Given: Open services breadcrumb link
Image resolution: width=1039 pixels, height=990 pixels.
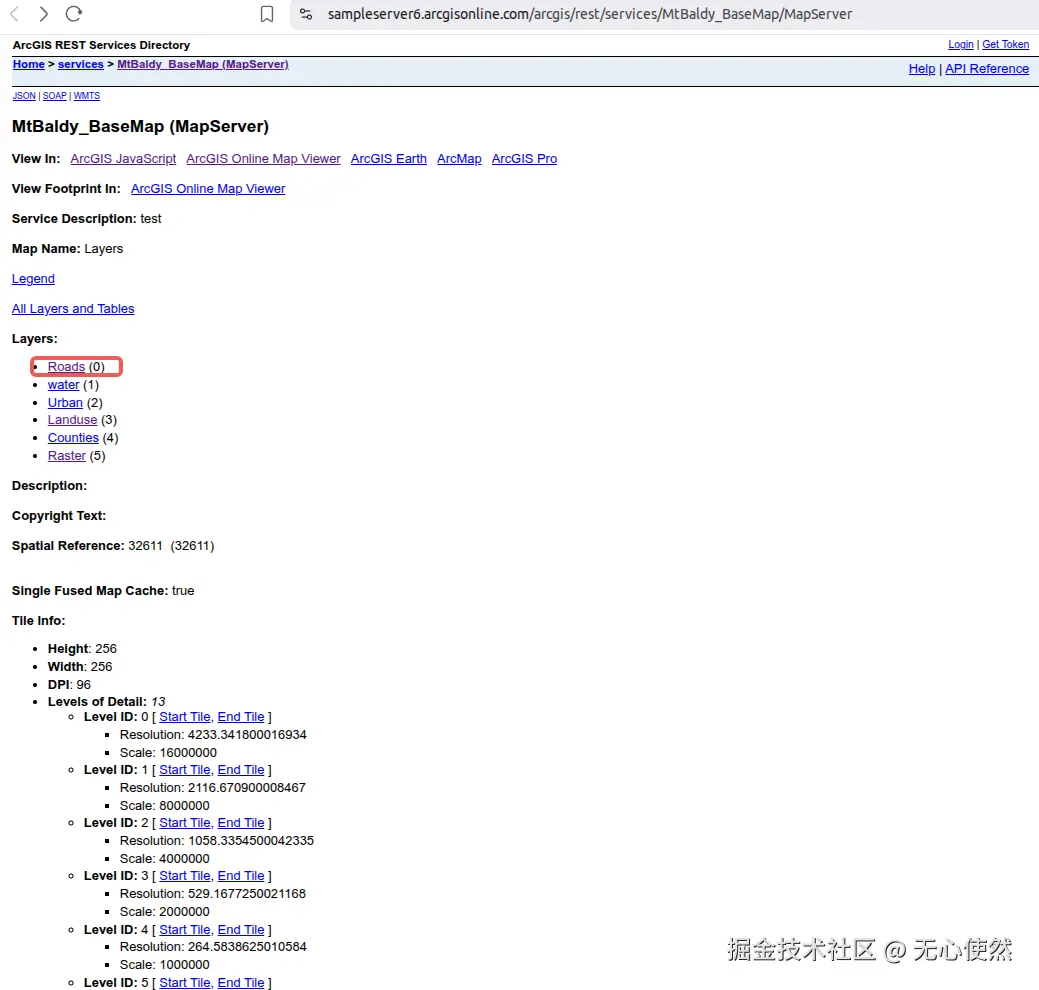Looking at the screenshot, I should (x=81, y=64).
